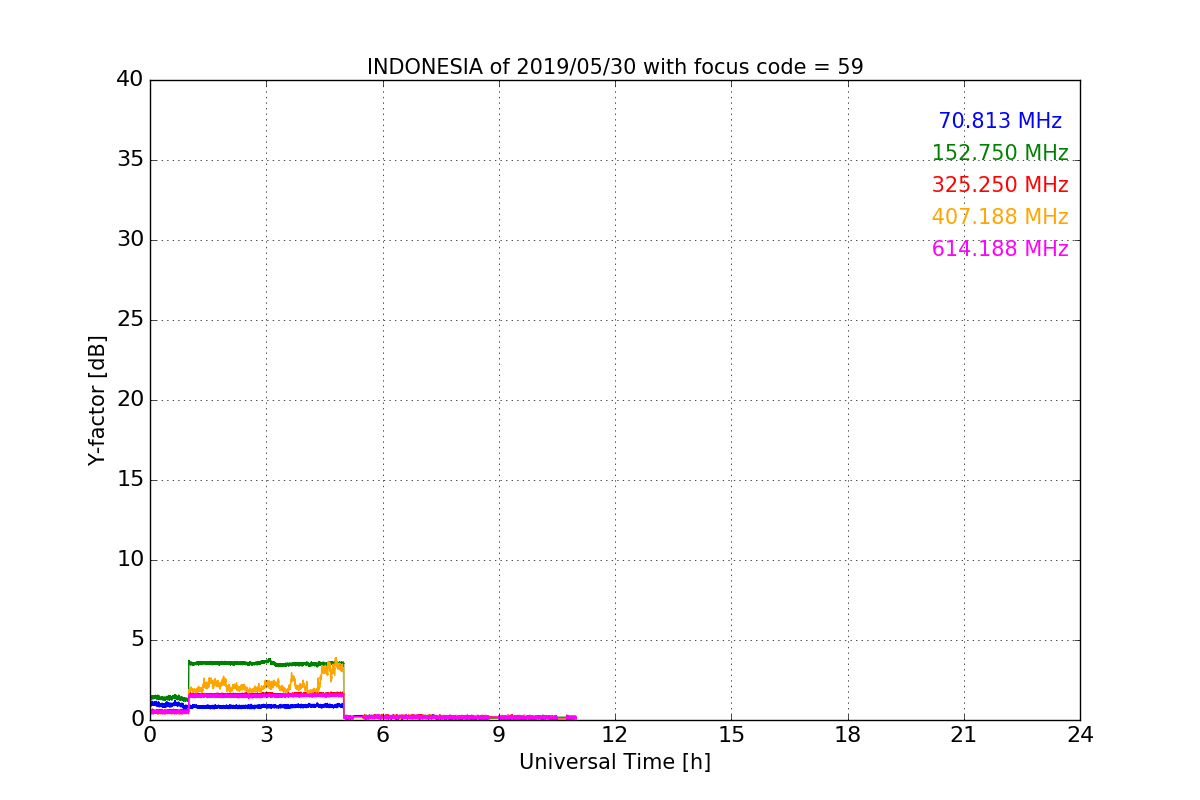Click the Universal Time [h] axis label
The image size is (1200, 800).
point(615,762)
